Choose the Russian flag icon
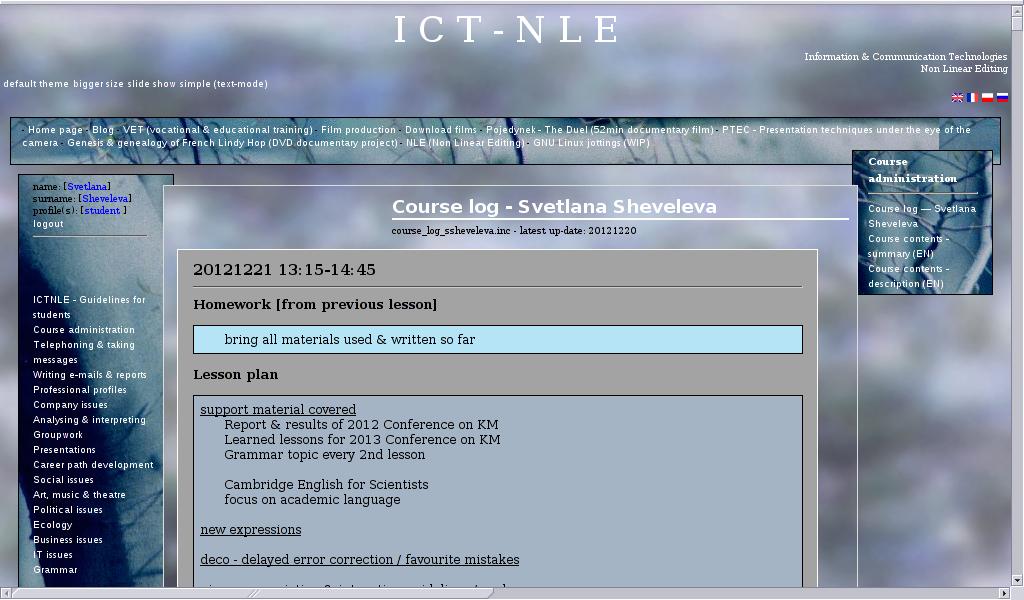Viewport: 1024px width, 600px height. [1002, 97]
